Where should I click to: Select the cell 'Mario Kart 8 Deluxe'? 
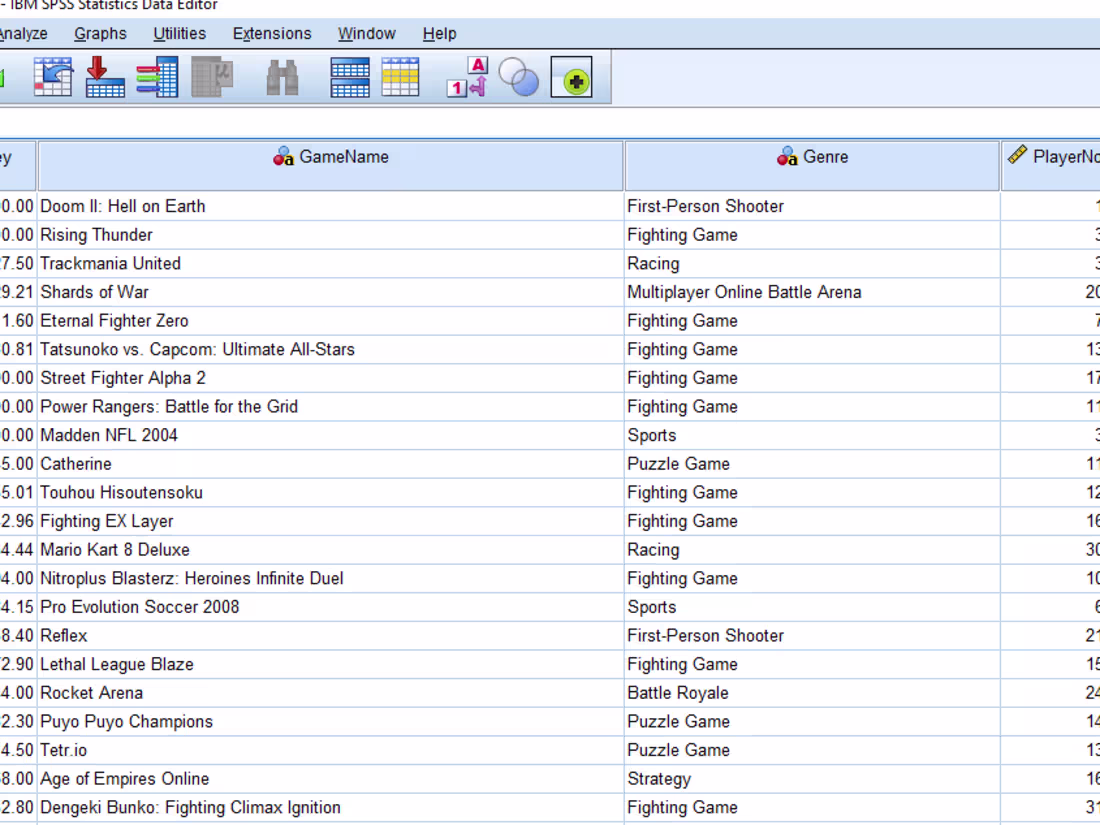[330, 550]
